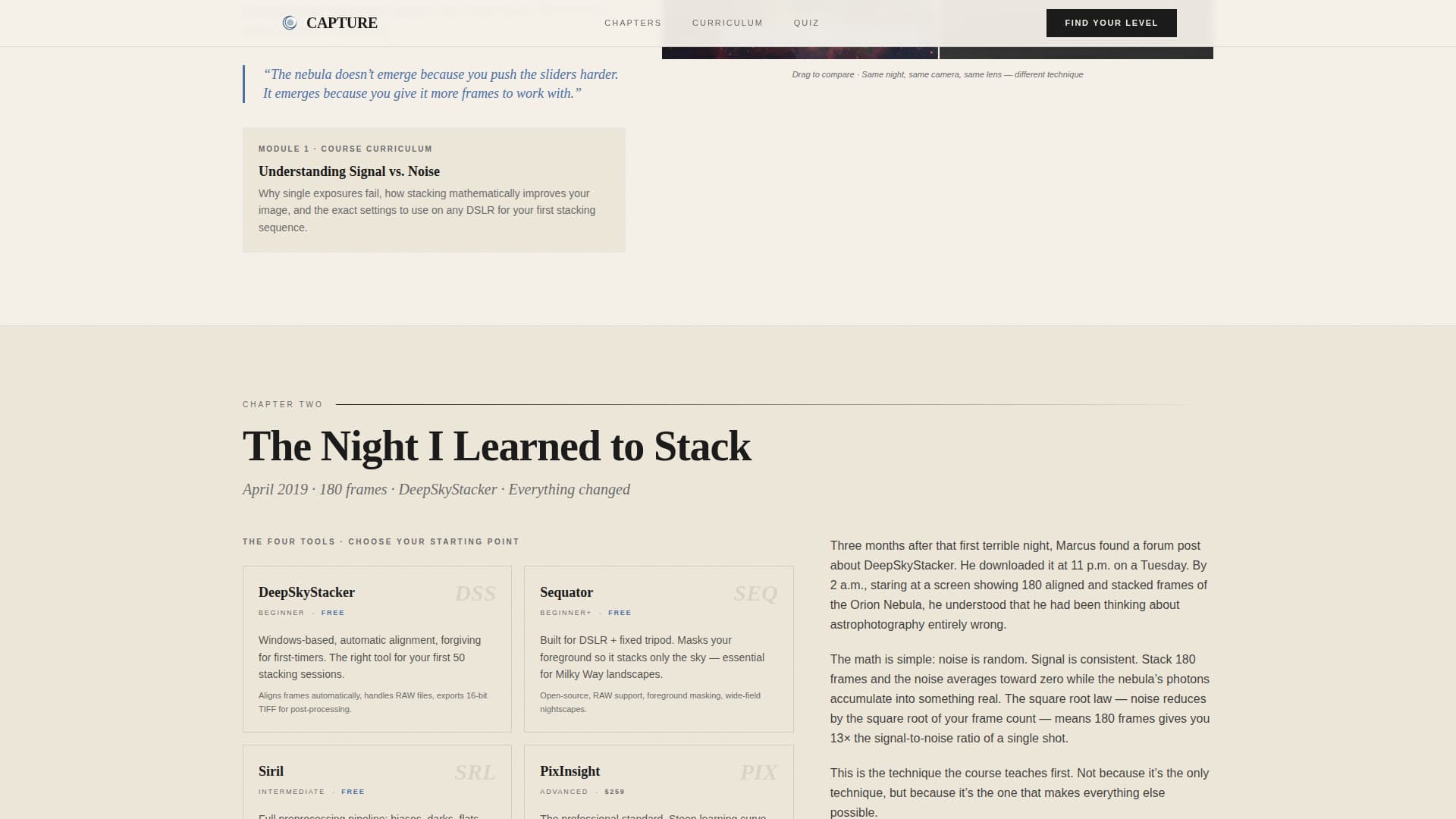Click the paragraph starting The math is simple
The height and width of the screenshot is (819, 1456).
(x=1020, y=698)
